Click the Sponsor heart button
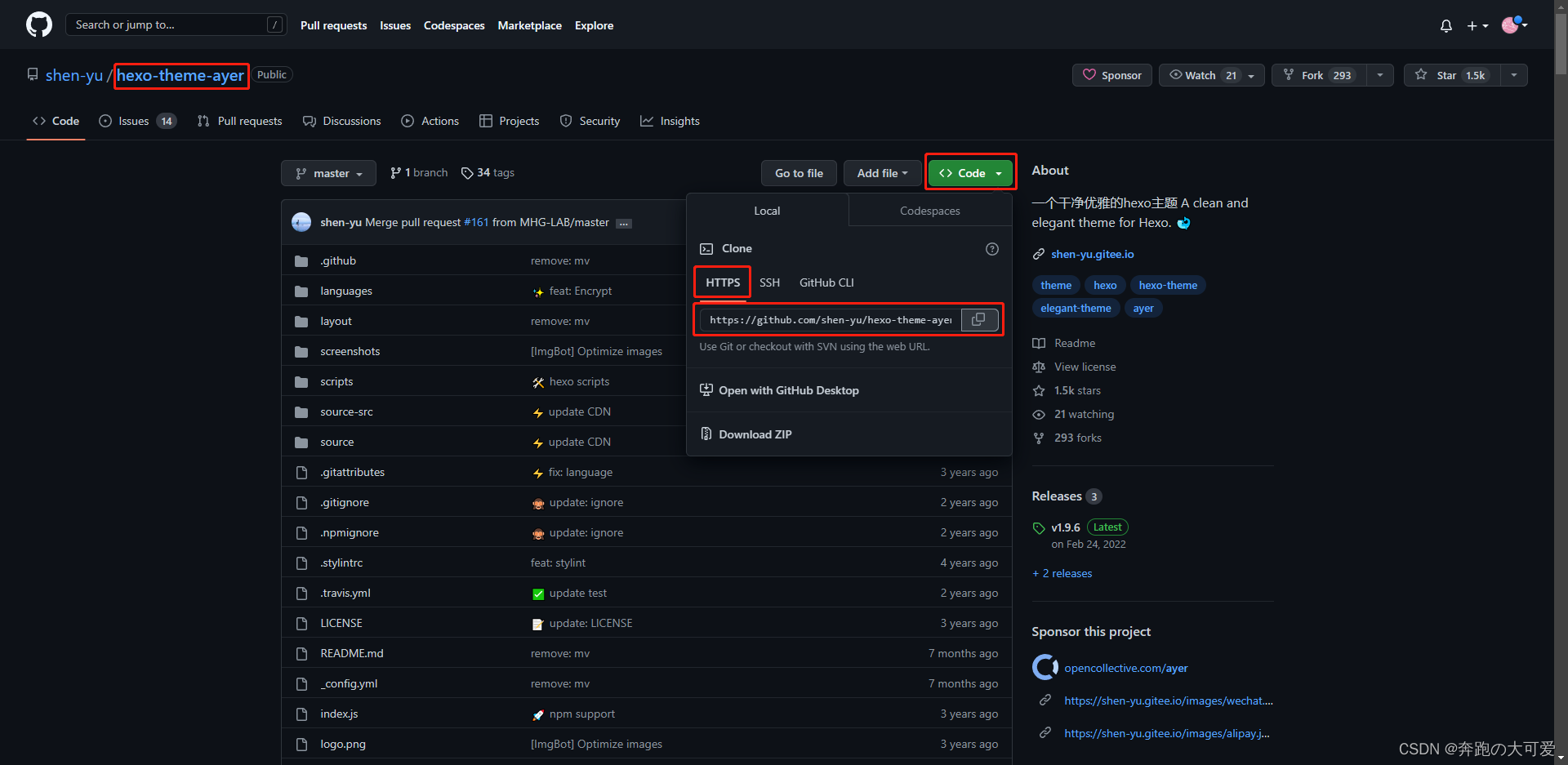The height and width of the screenshot is (765, 1568). click(x=1112, y=75)
